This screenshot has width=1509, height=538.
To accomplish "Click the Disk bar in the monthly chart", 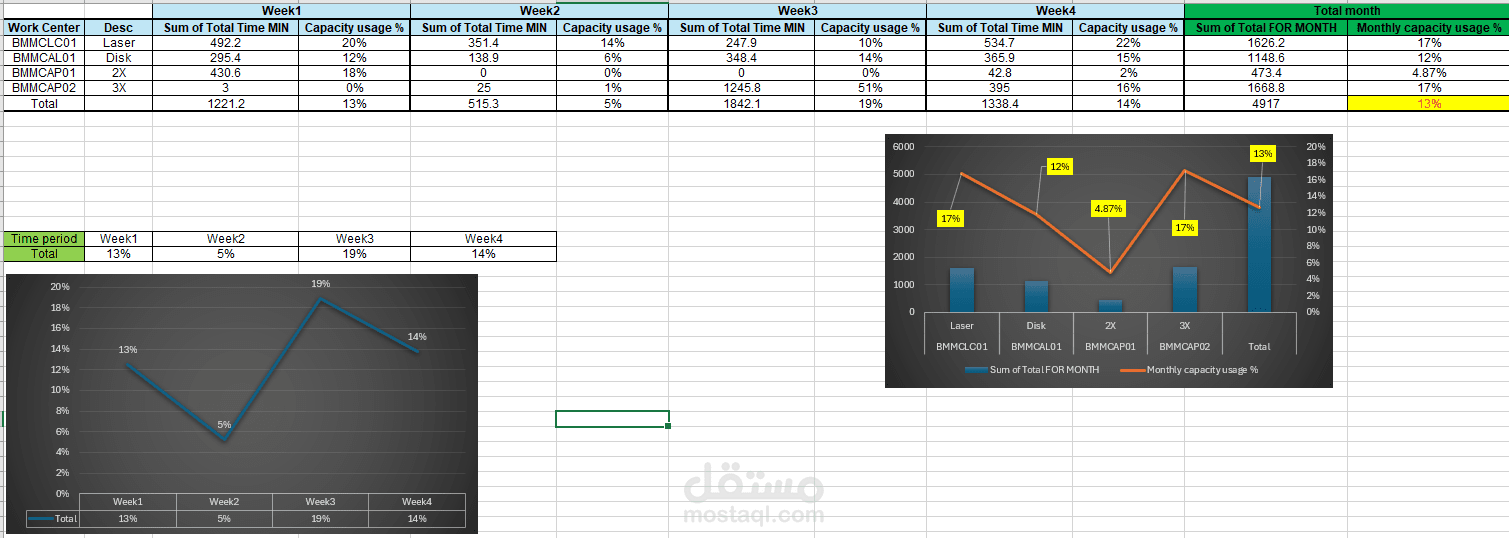I will (x=1036, y=296).
